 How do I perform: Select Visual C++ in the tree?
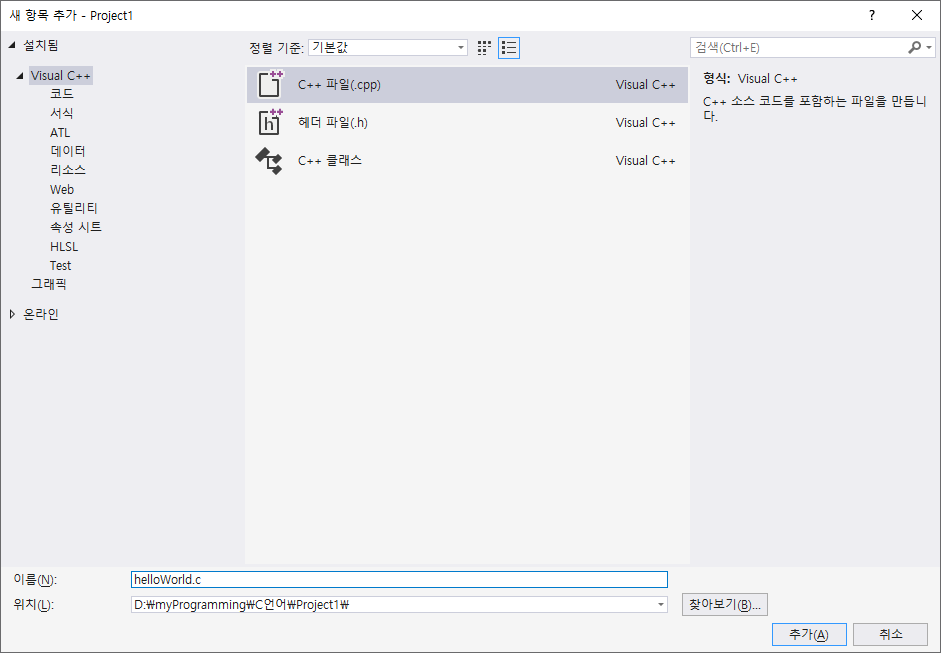click(61, 76)
